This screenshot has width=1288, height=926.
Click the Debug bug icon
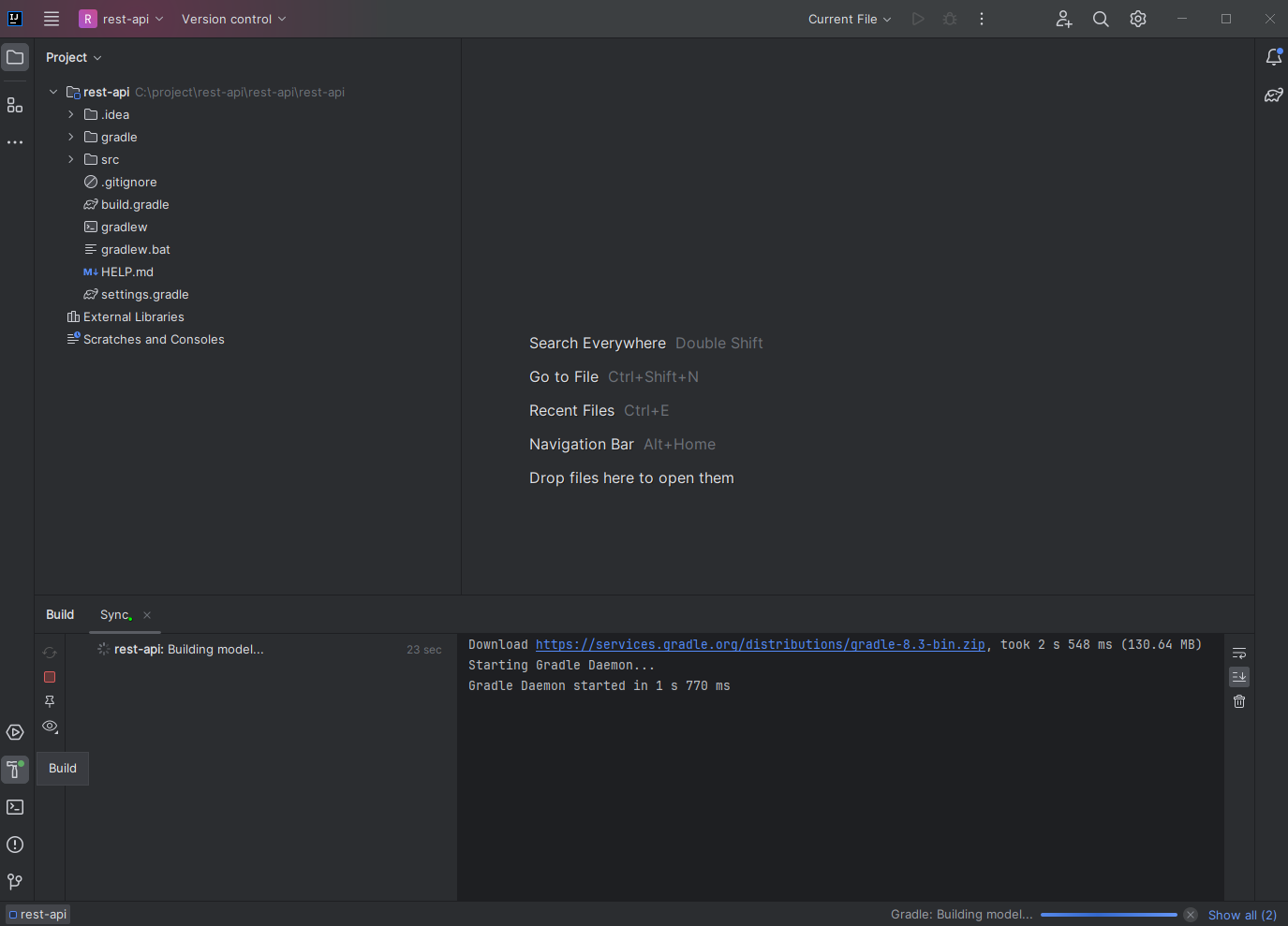coord(950,19)
